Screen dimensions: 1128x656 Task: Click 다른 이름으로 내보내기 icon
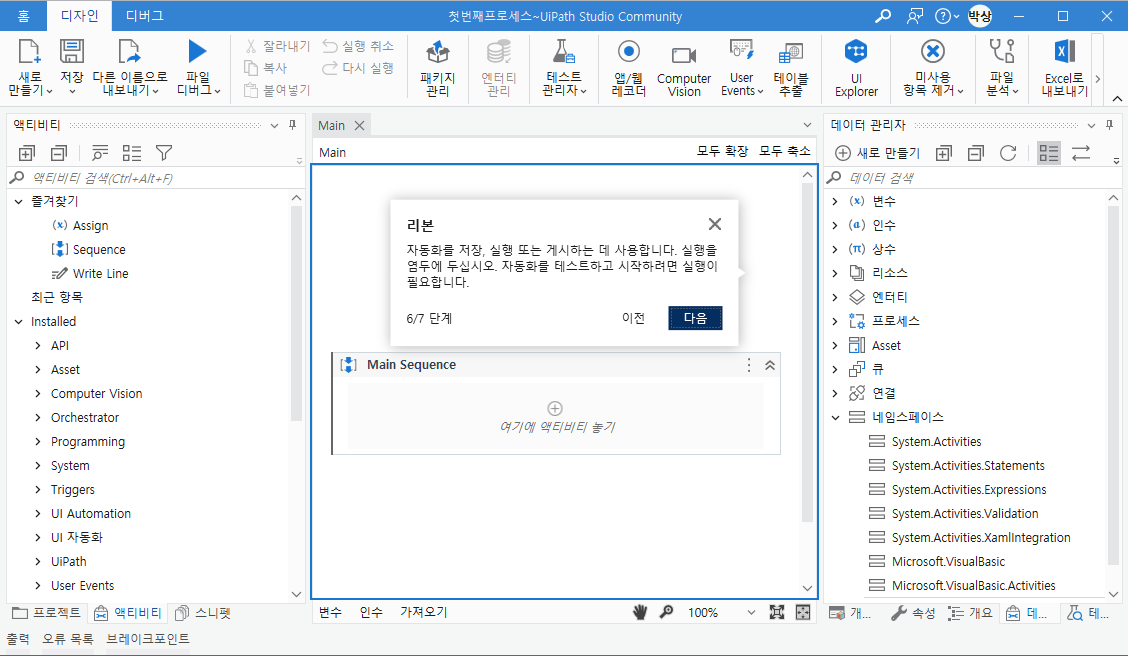[129, 52]
